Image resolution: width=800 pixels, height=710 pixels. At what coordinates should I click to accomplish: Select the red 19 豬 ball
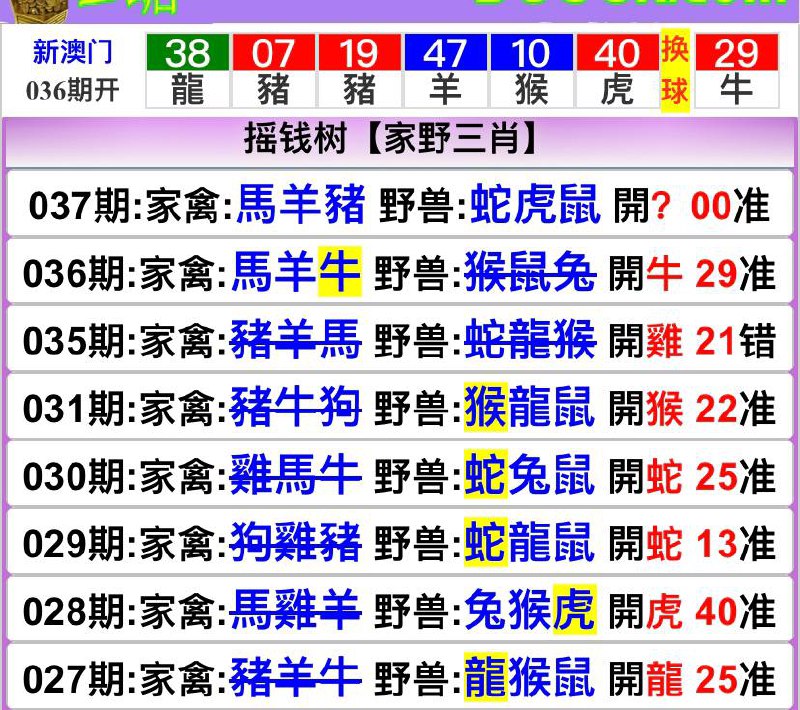[360, 70]
